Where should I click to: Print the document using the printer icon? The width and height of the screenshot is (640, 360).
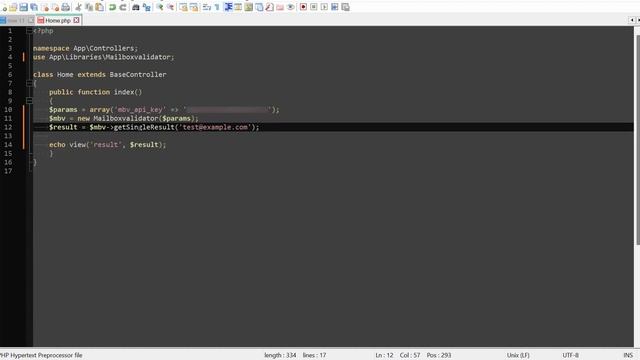(65, 7)
